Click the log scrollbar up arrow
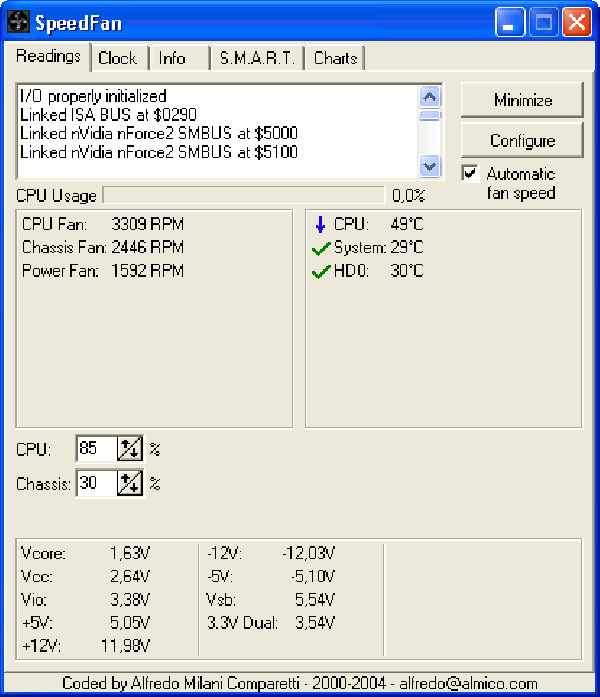The width and height of the screenshot is (600, 697). 429,97
